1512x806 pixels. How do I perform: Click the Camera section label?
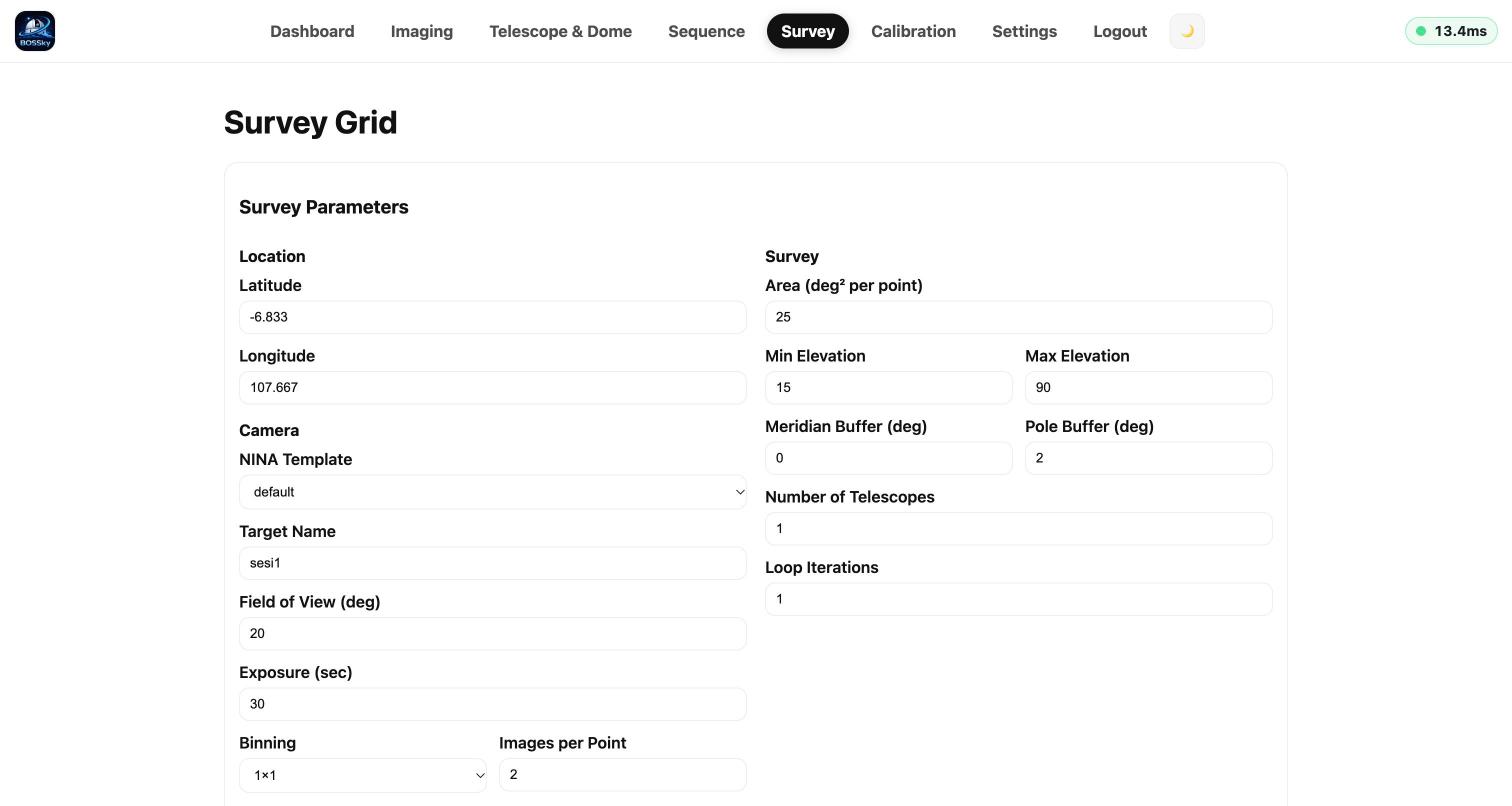pos(269,430)
